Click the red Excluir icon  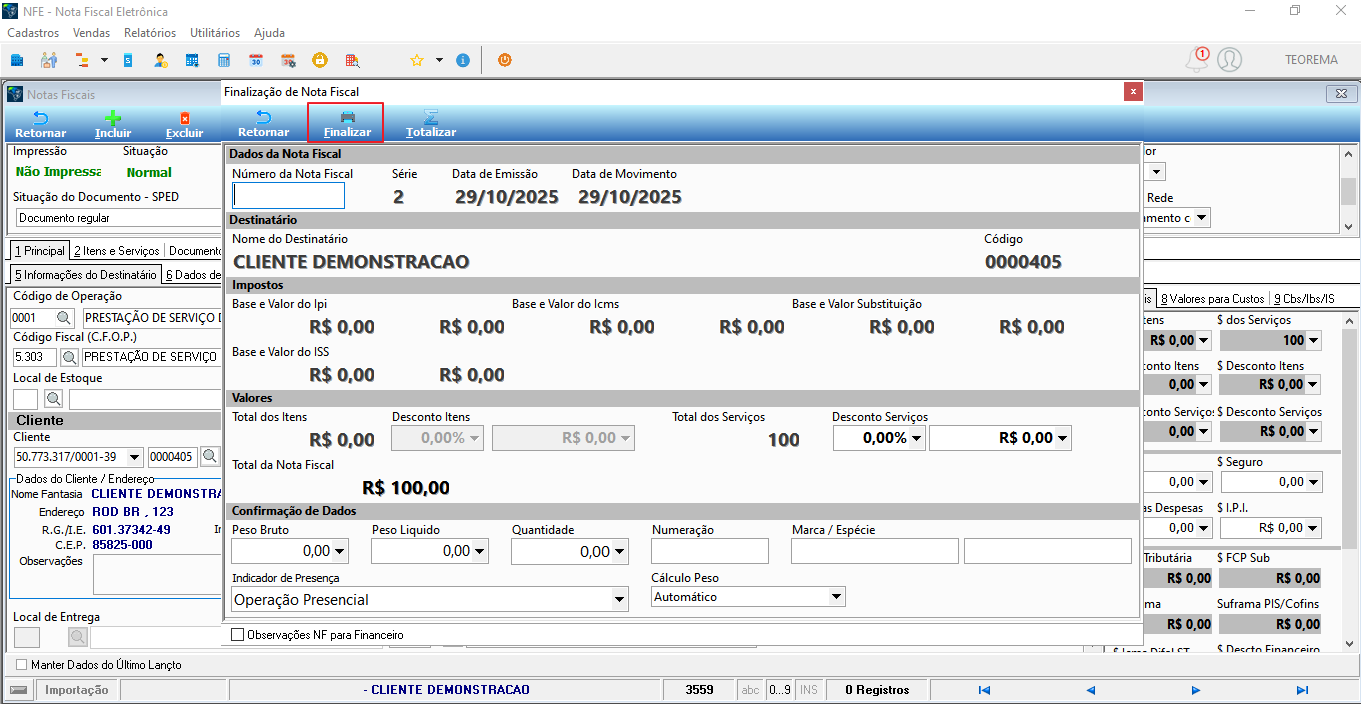click(x=184, y=118)
